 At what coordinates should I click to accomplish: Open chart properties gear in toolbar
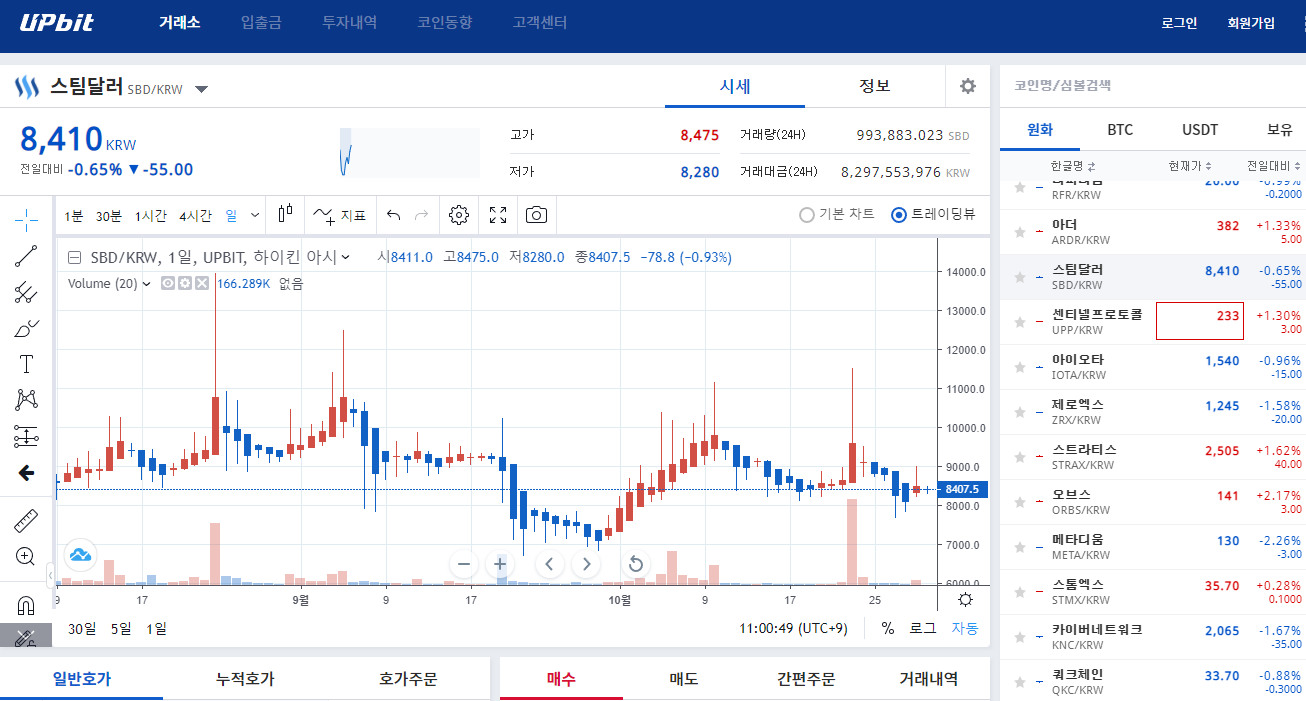coord(459,215)
